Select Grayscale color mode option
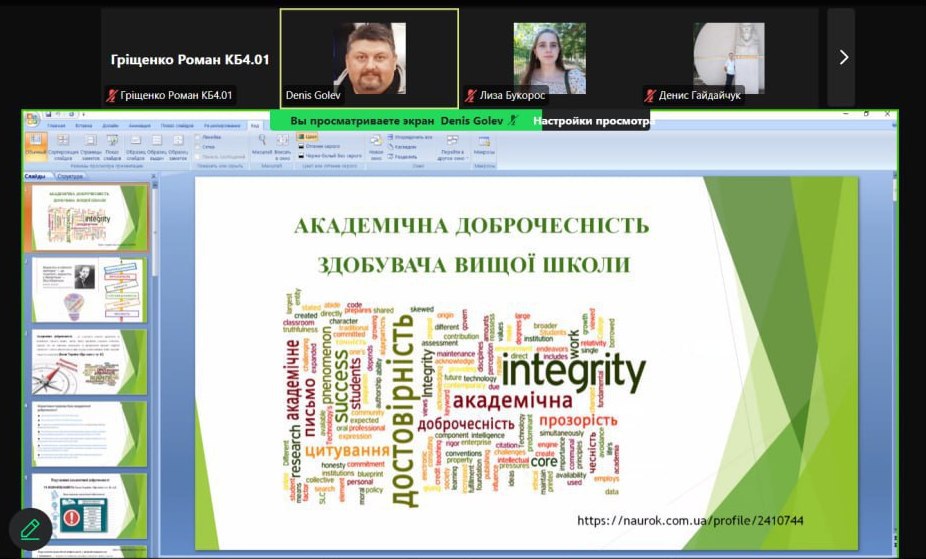The height and width of the screenshot is (559, 926). (301, 146)
